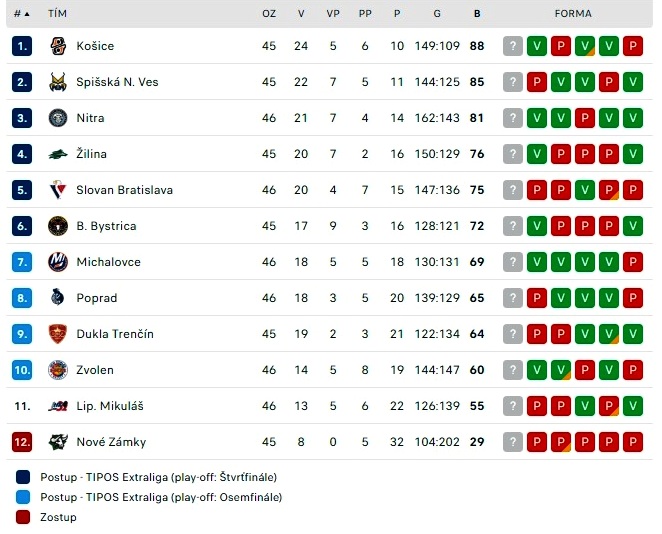662x534 pixels.
Task: Click the Nové Zámky team logo
Action: [58, 442]
